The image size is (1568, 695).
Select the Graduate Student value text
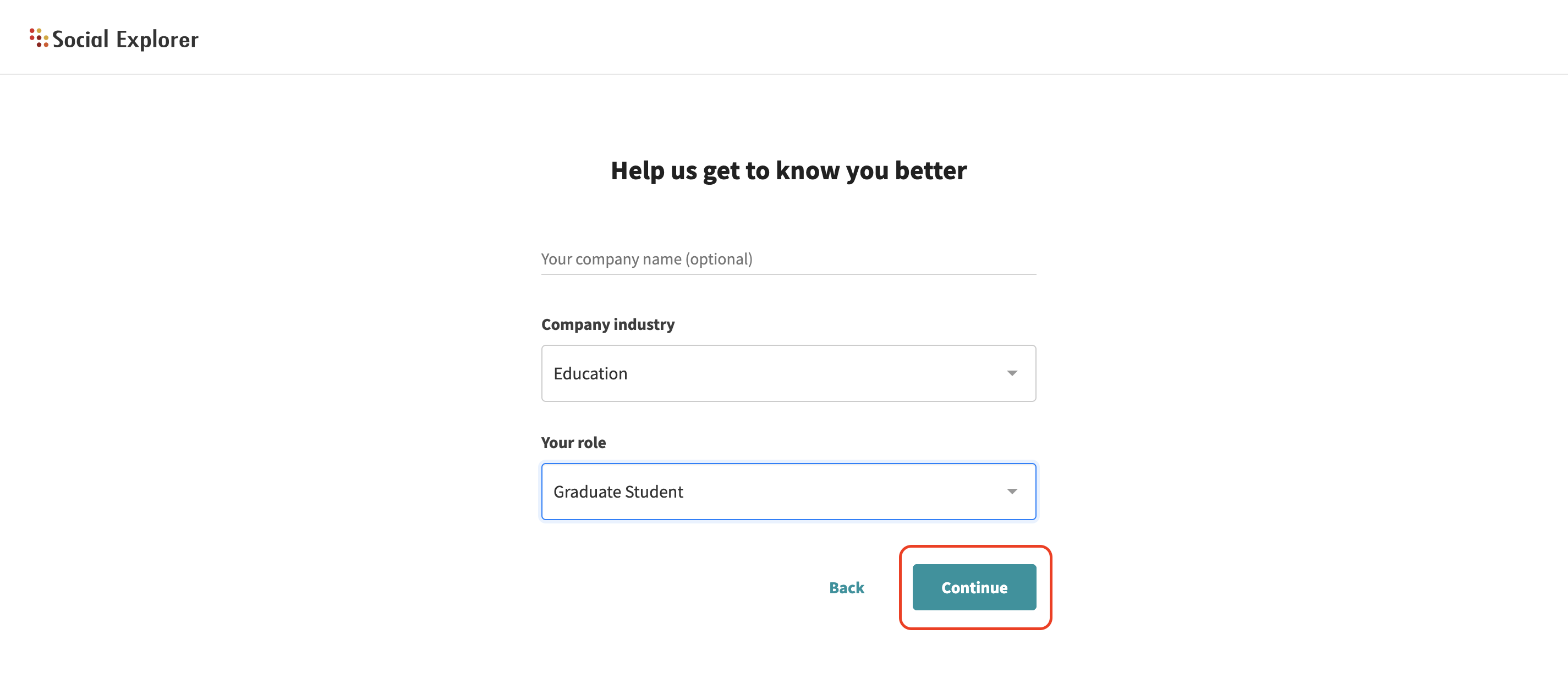click(618, 491)
